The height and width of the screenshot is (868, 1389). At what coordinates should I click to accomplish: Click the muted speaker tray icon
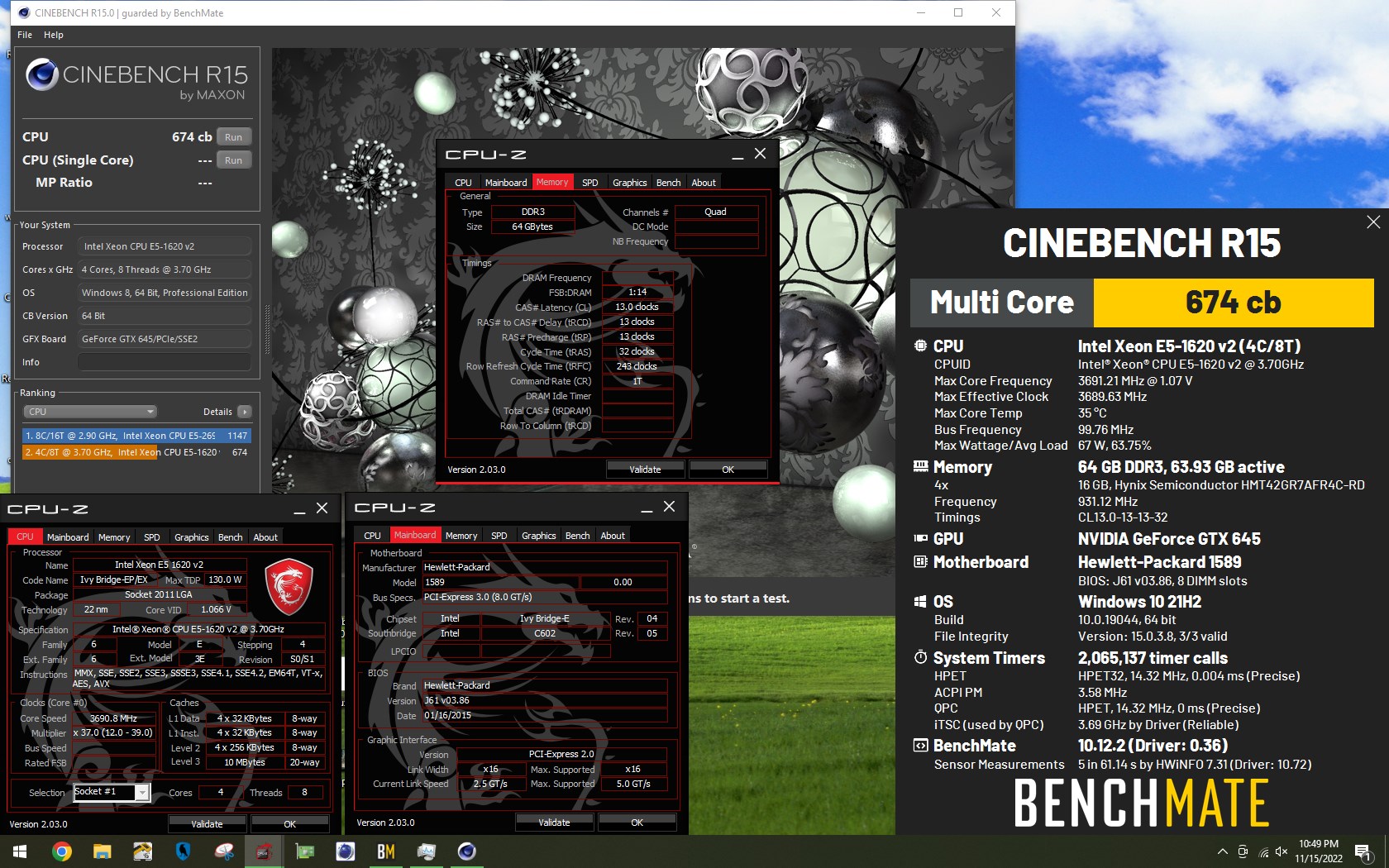click(1282, 851)
